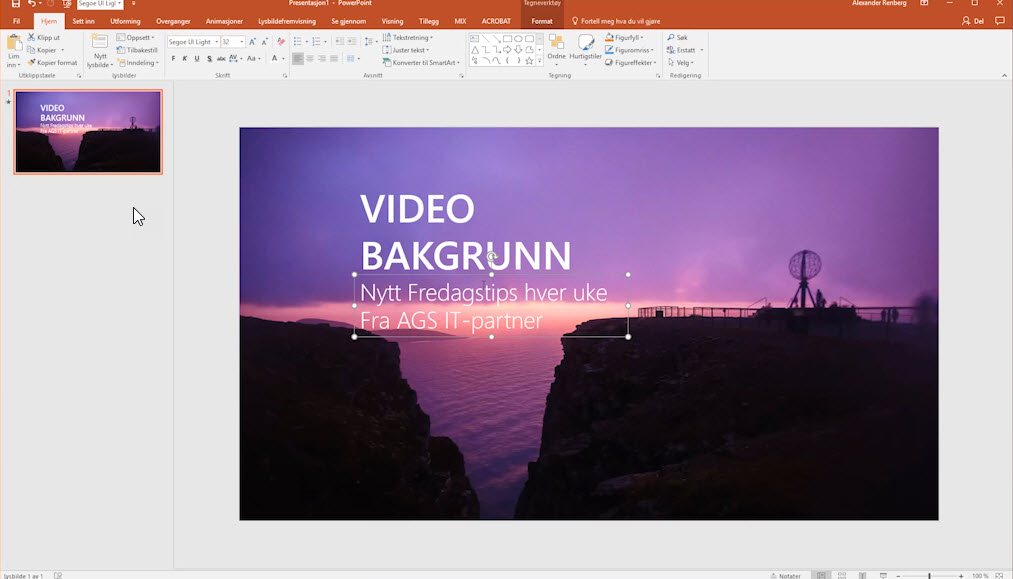1013x579 pixels.
Task: Select the right arrow shape in gallery
Action: [508, 50]
